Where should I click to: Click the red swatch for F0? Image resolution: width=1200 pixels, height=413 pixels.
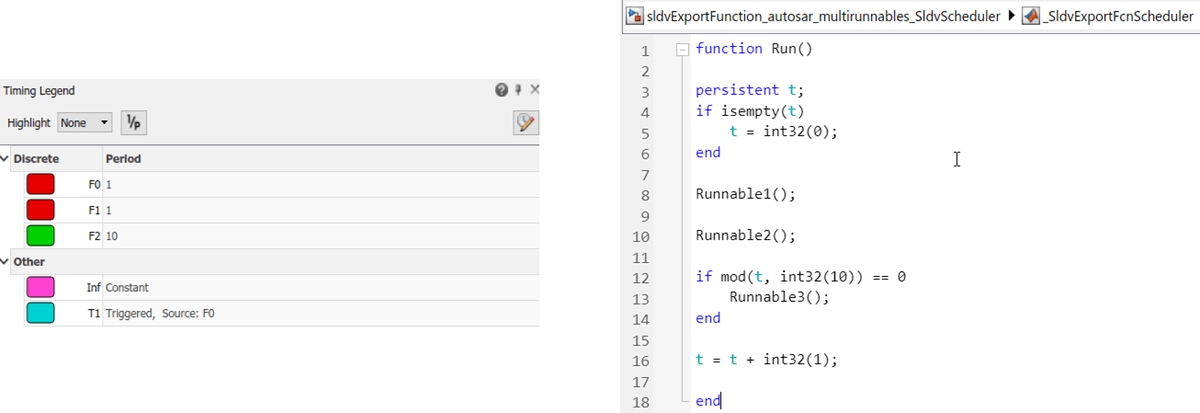[x=40, y=185]
